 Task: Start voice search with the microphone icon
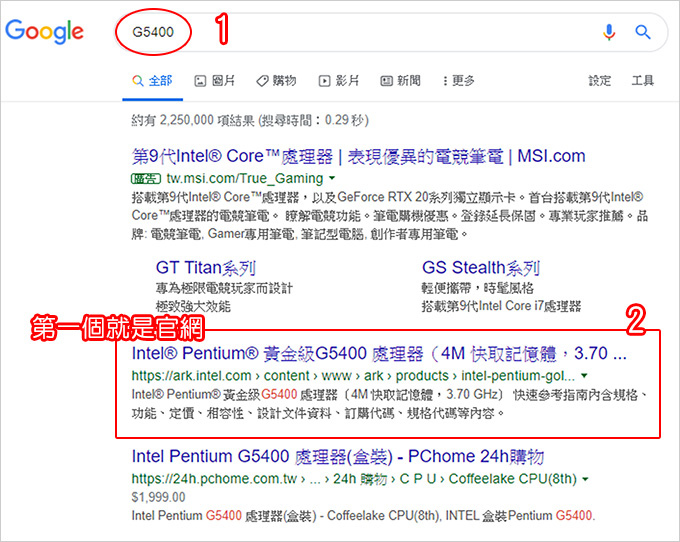(x=609, y=32)
